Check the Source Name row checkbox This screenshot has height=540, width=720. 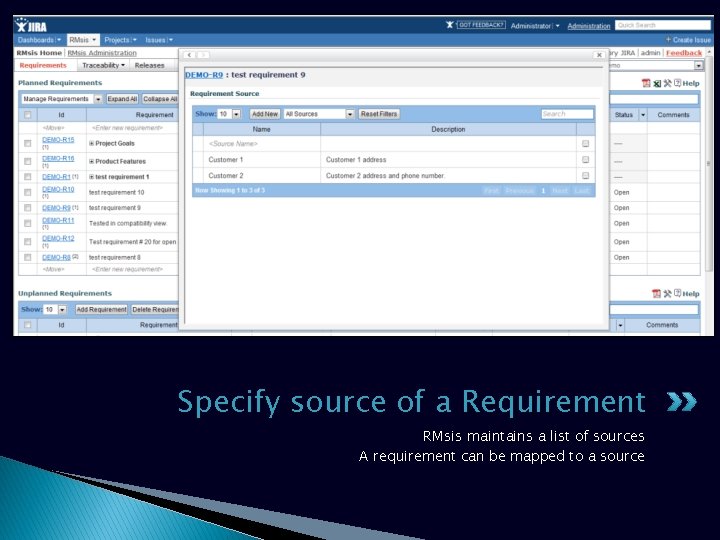585,144
